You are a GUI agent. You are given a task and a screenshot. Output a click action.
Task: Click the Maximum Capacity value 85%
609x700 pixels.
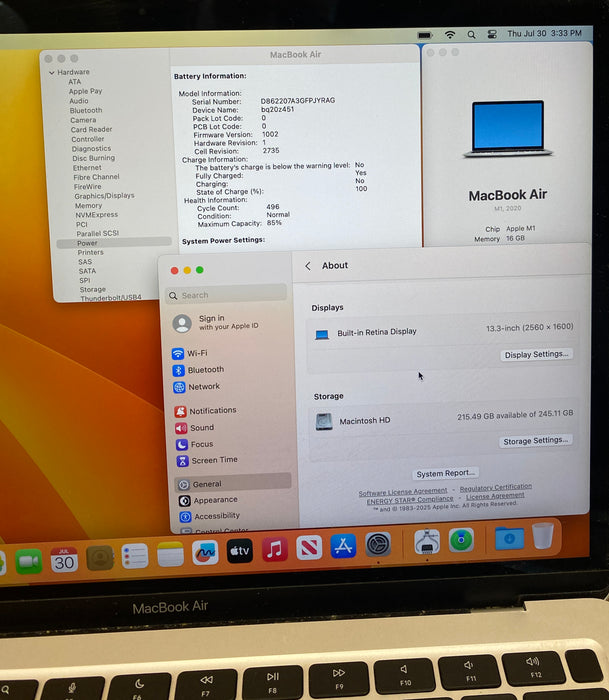coord(274,222)
